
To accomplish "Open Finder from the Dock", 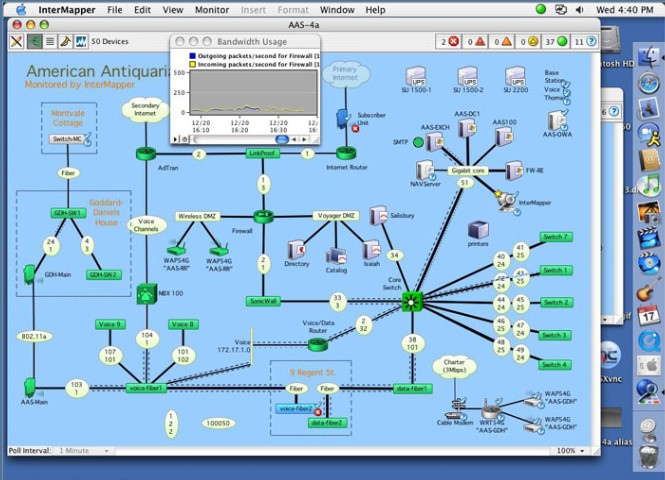I will pyautogui.click(x=649, y=58).
